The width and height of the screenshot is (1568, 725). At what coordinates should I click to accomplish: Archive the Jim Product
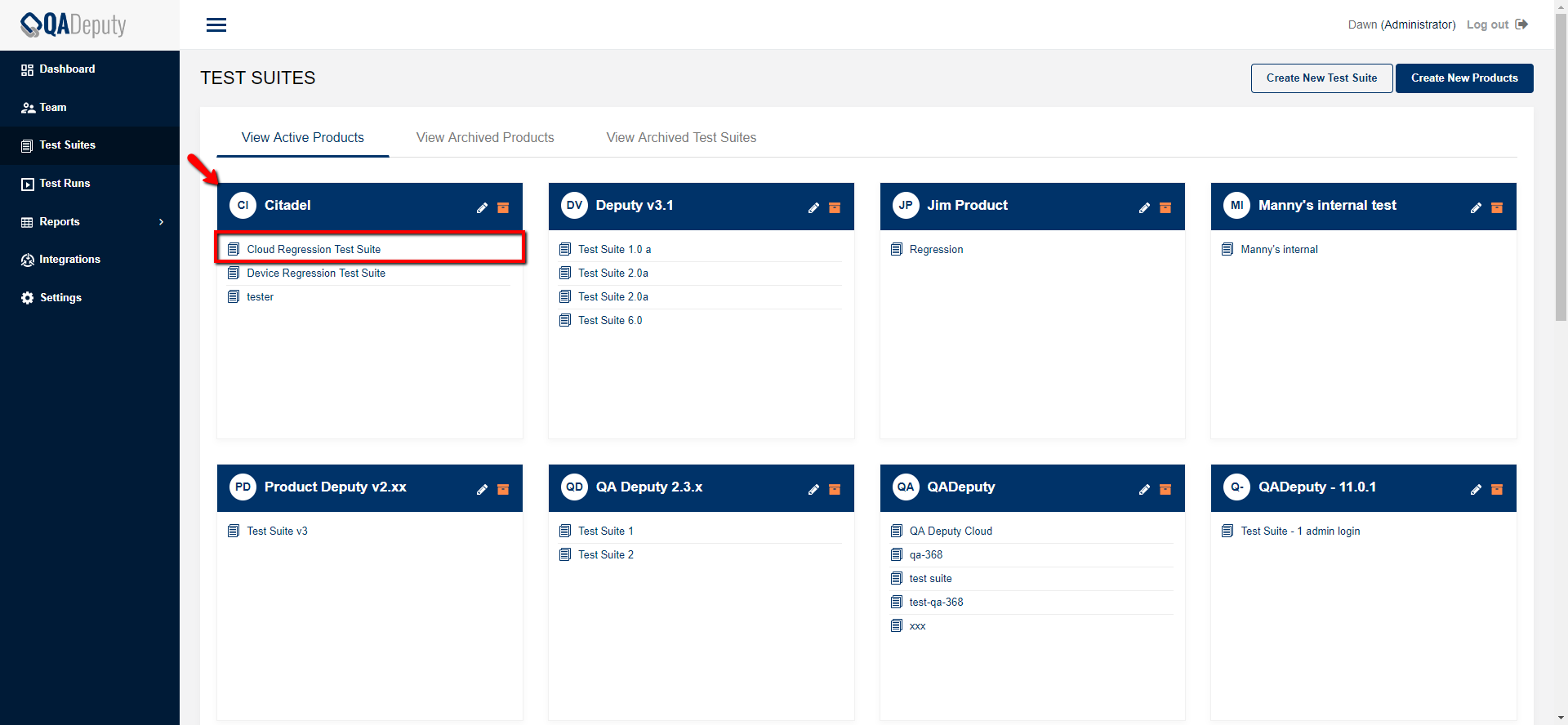click(1165, 208)
